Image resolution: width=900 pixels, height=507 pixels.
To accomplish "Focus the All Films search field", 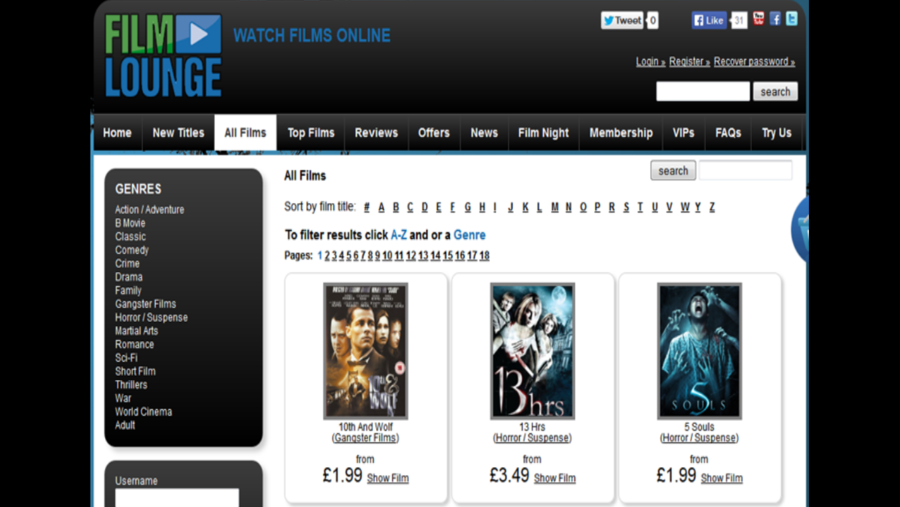I will click(x=745, y=171).
